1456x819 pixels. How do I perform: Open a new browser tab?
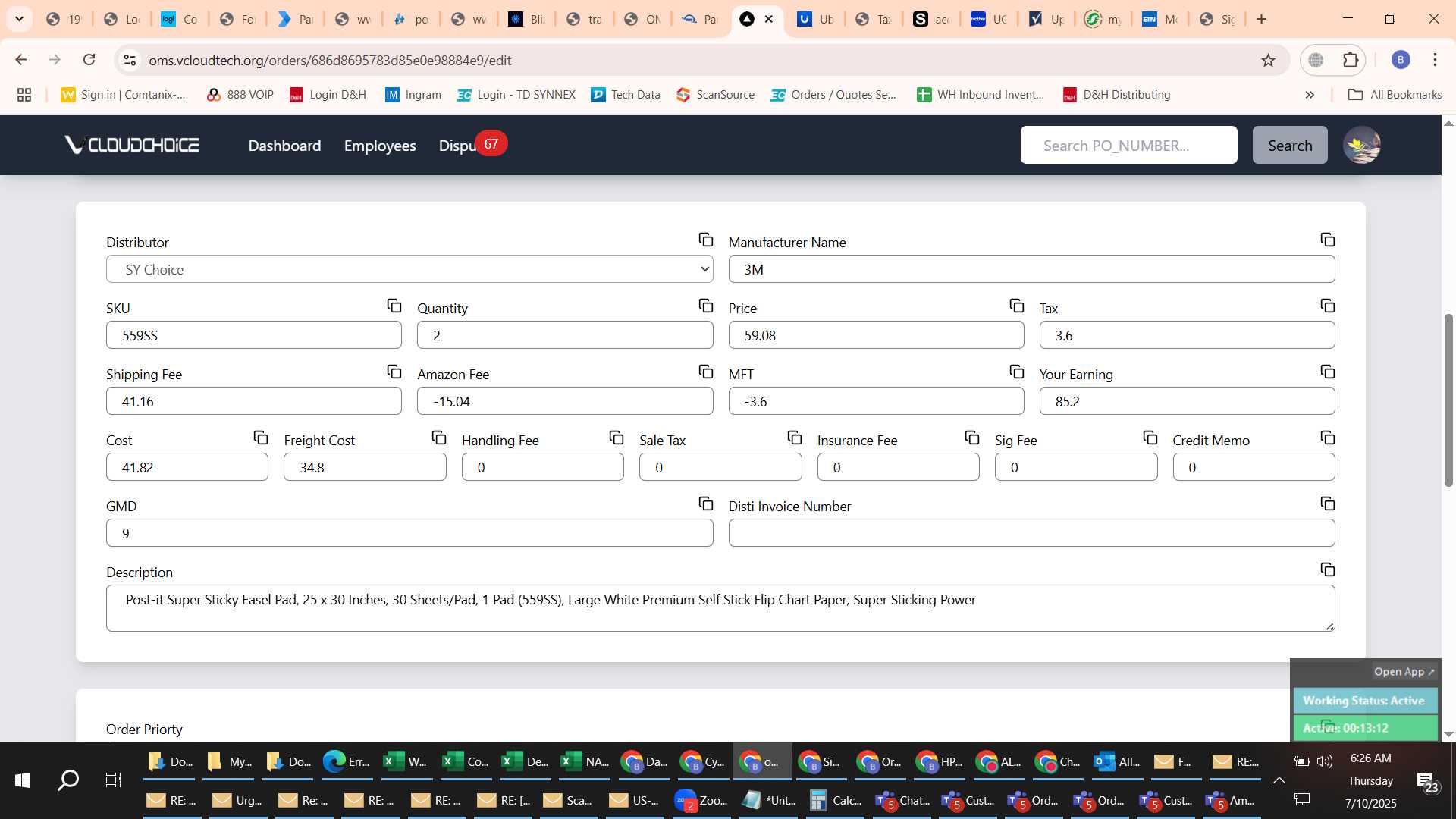coord(1262,19)
